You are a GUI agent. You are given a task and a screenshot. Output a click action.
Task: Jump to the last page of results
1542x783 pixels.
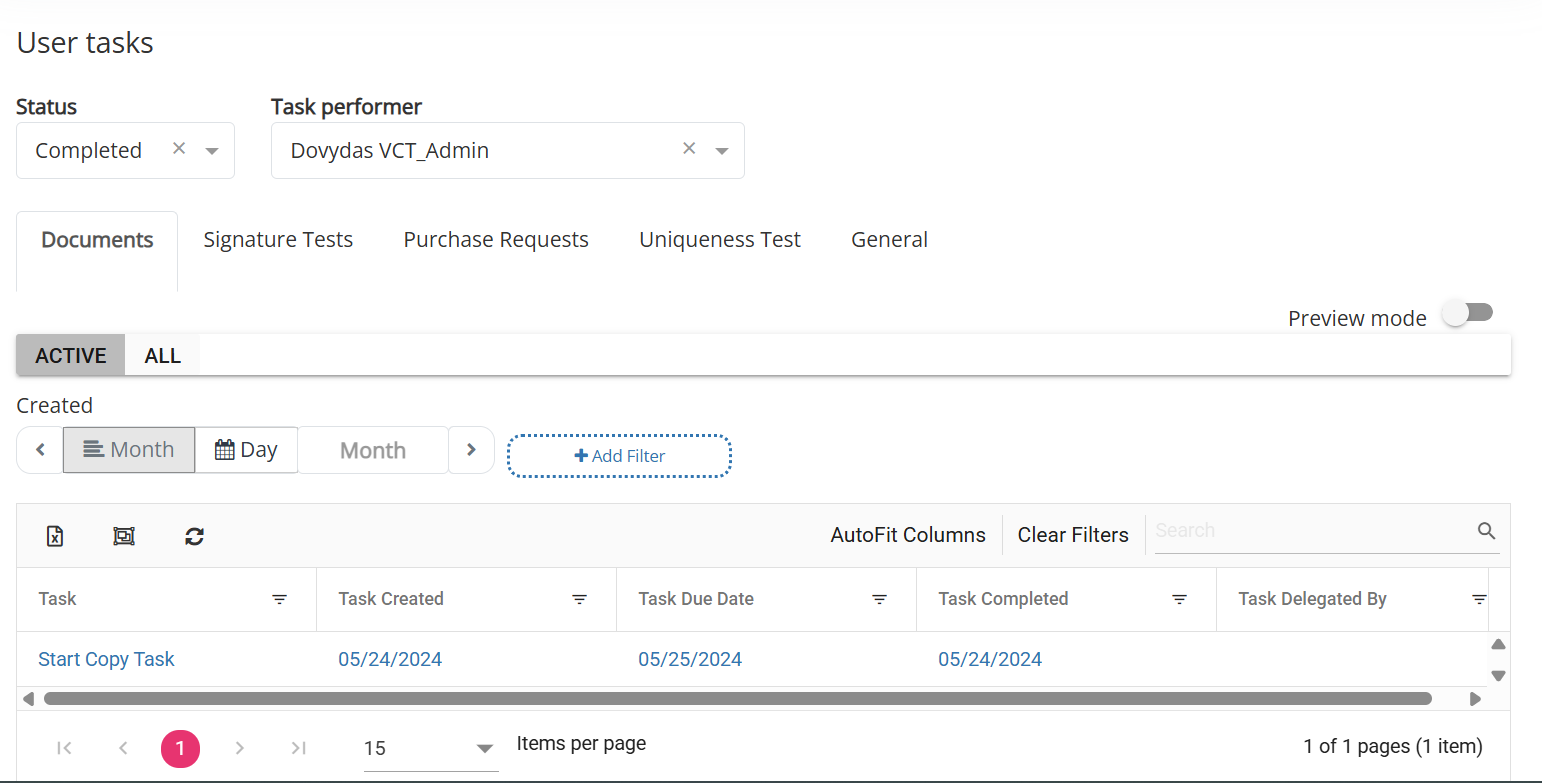(x=297, y=747)
